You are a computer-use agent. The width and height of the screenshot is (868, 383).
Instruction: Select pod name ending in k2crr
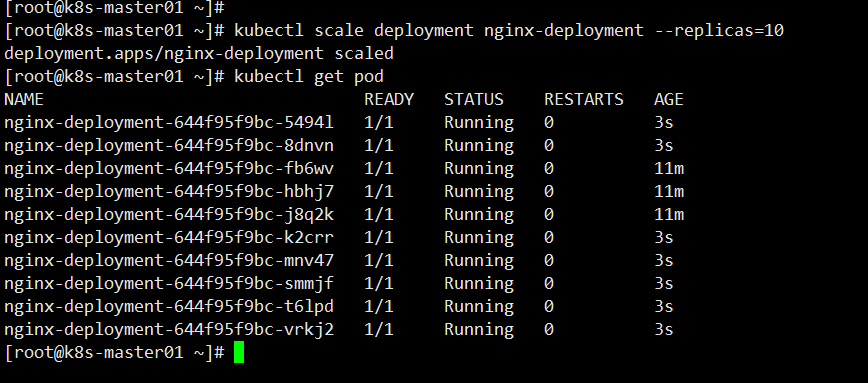click(x=169, y=238)
